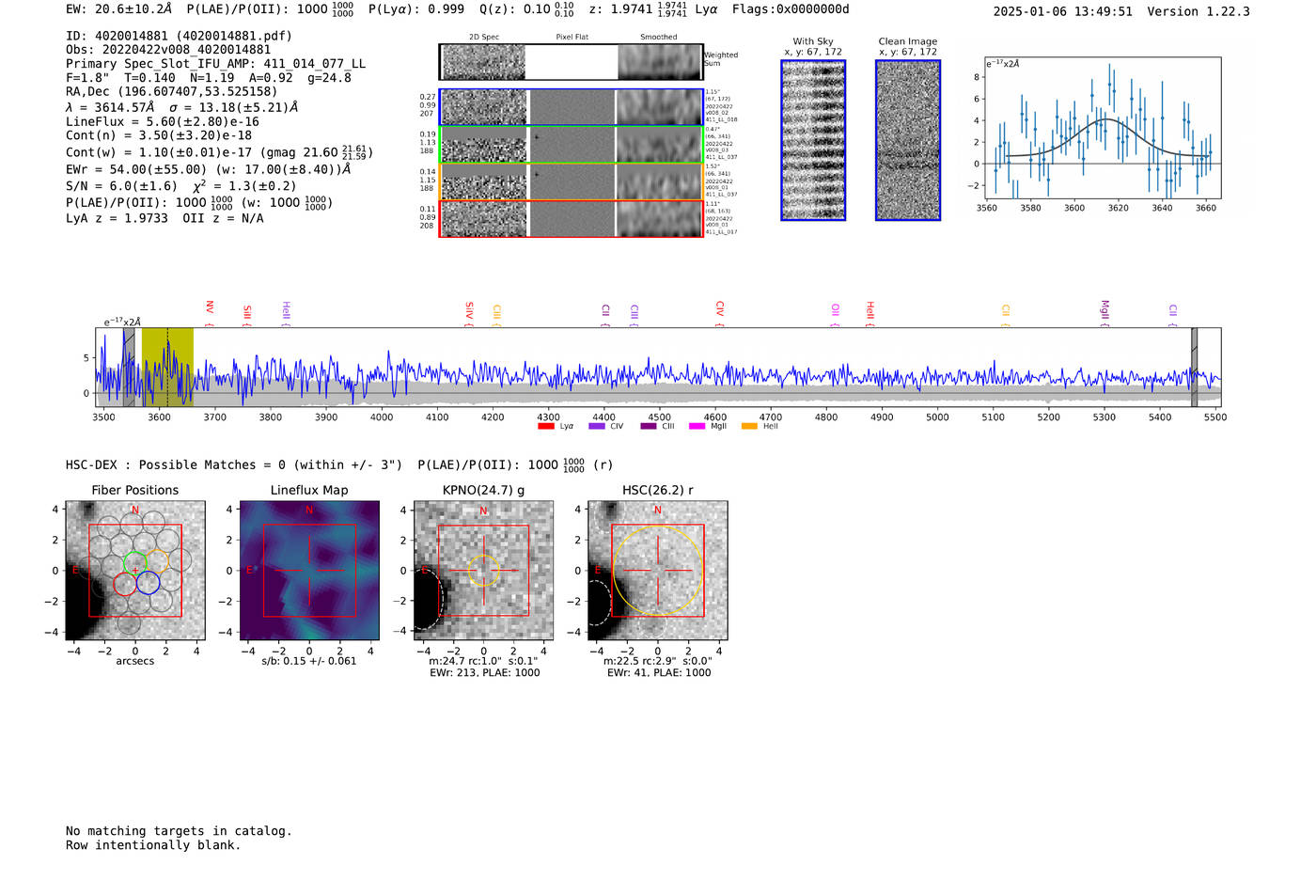Click the 'Smoothed' column header
The width and height of the screenshot is (1316, 896).
[658, 38]
